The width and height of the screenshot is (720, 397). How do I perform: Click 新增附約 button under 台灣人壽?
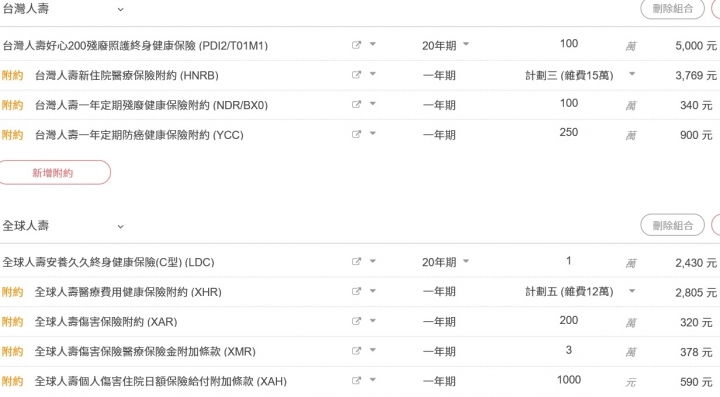53,173
